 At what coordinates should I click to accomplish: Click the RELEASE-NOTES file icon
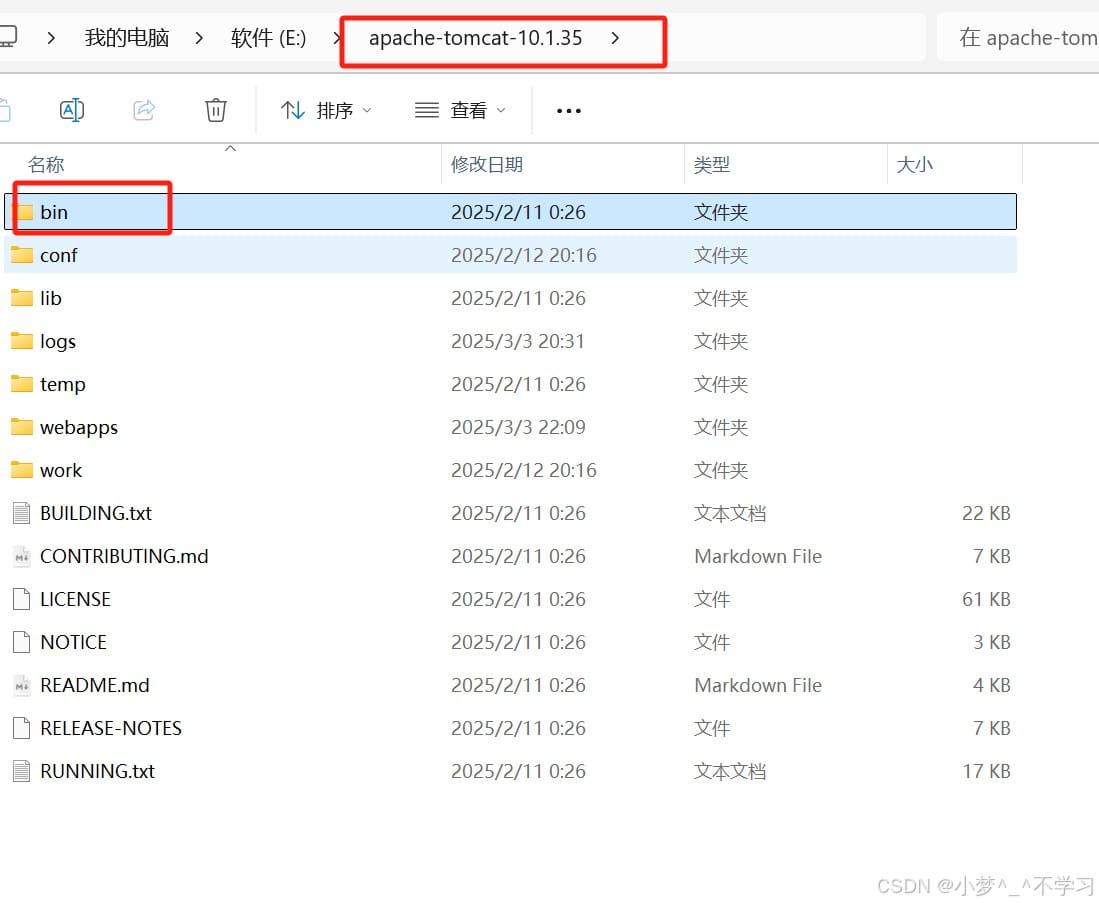coord(22,728)
